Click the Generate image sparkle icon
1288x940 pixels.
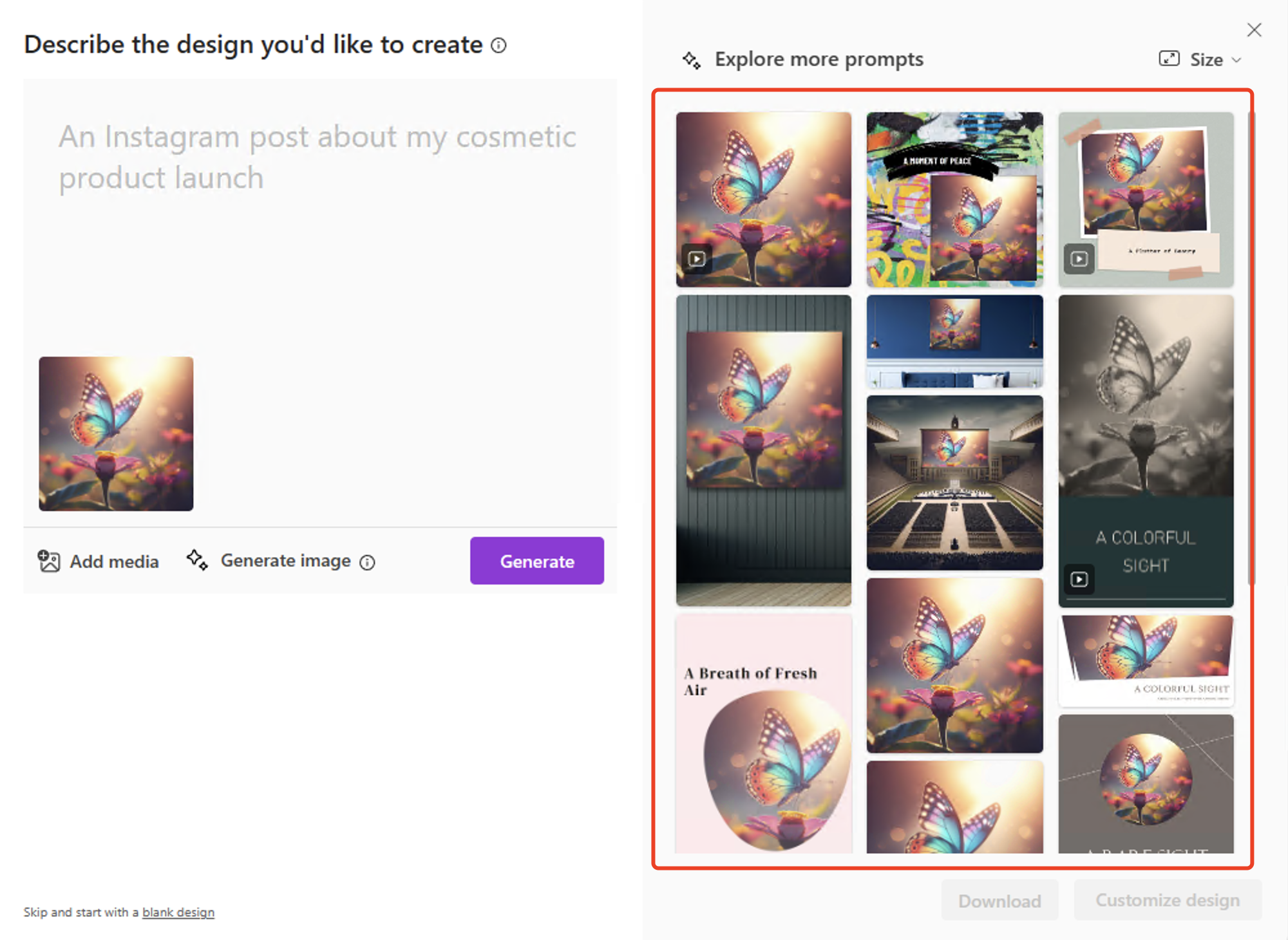tap(197, 559)
